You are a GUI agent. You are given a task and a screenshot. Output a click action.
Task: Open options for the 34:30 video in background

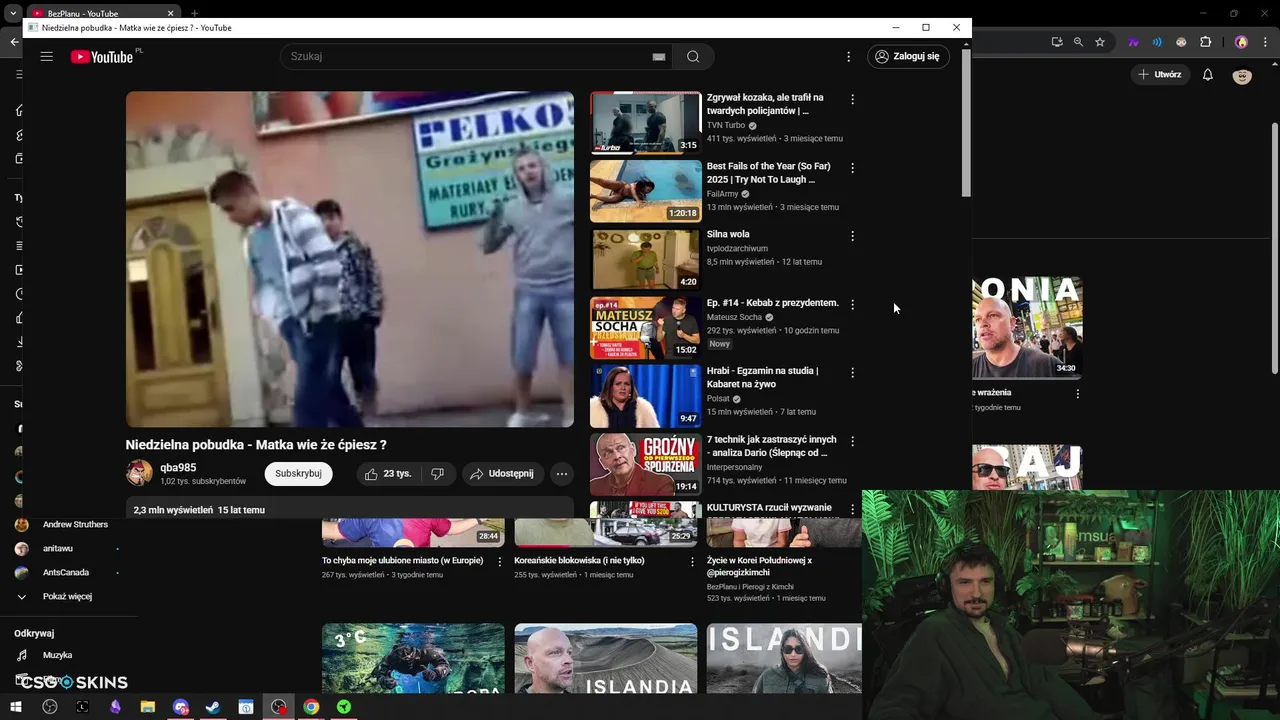click(1077, 394)
